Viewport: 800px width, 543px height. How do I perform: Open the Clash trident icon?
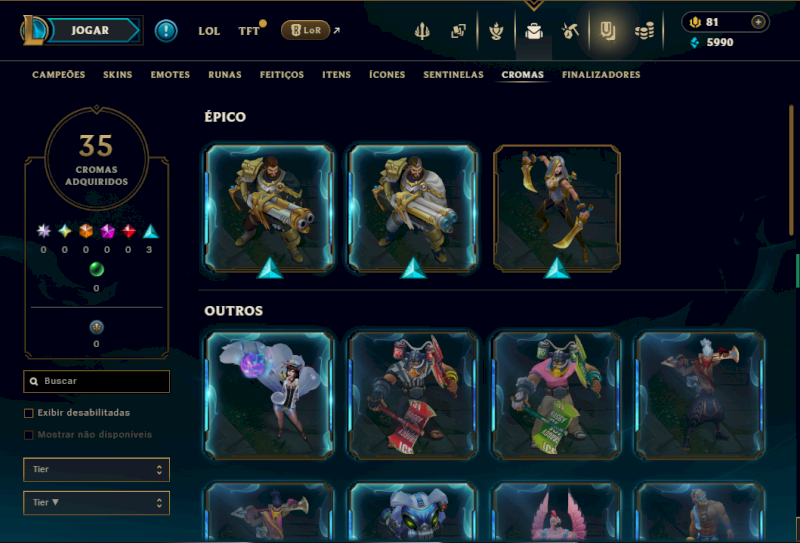click(x=422, y=32)
